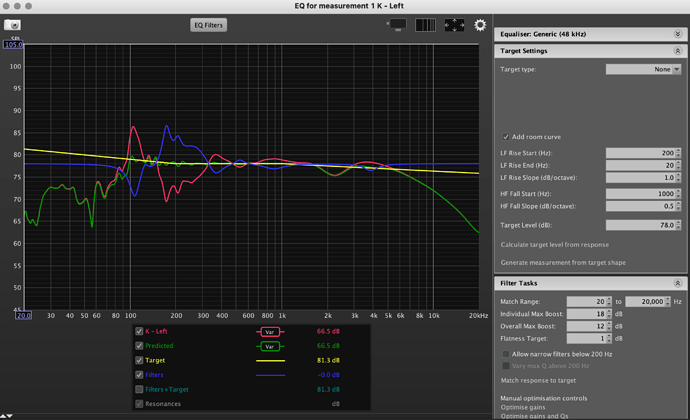Hide the Predicted trace
The height and width of the screenshot is (420, 690).
tap(139, 346)
